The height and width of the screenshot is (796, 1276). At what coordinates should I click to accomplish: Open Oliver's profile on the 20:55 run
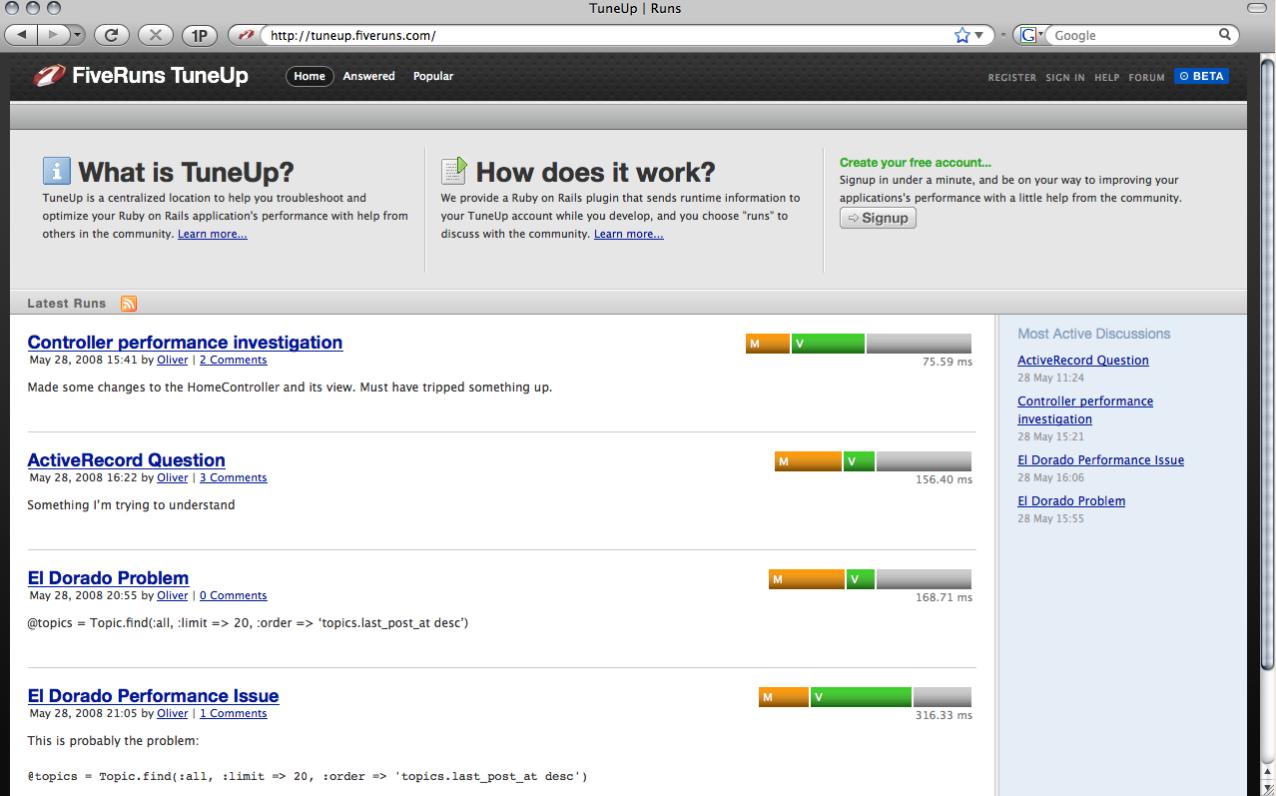(172, 596)
